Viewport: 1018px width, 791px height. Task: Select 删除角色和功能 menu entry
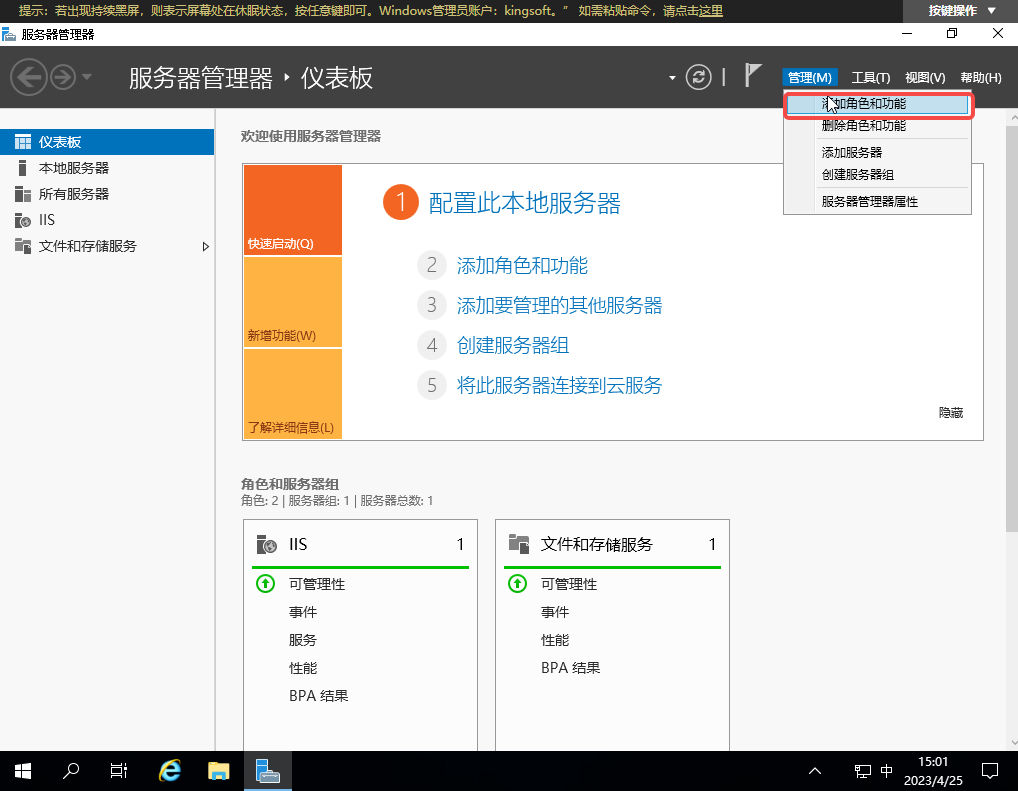tap(863, 126)
